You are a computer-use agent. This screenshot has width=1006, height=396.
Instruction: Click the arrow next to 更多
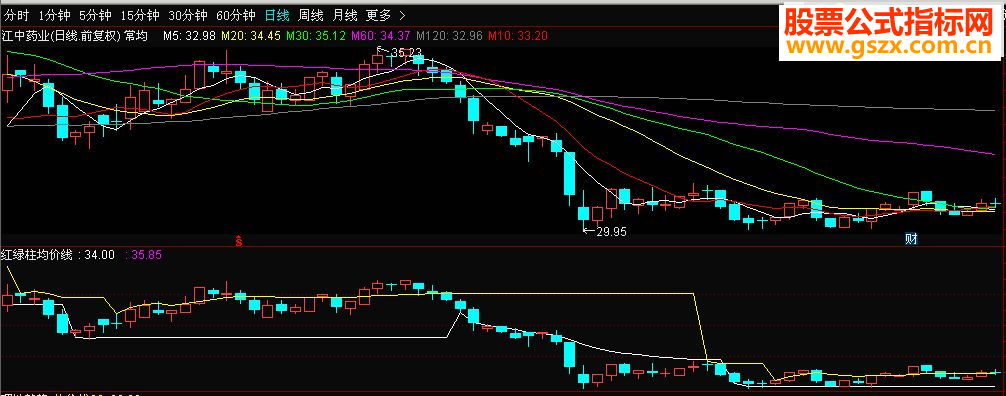402,15
